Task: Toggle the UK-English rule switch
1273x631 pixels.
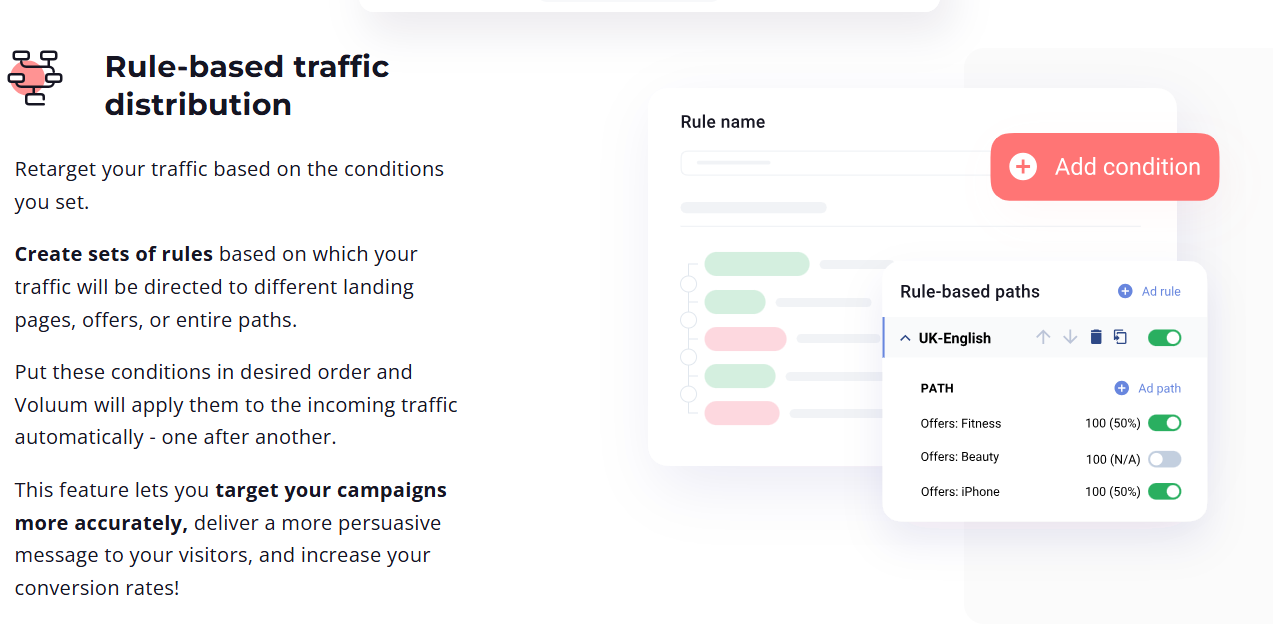Action: (x=1164, y=338)
